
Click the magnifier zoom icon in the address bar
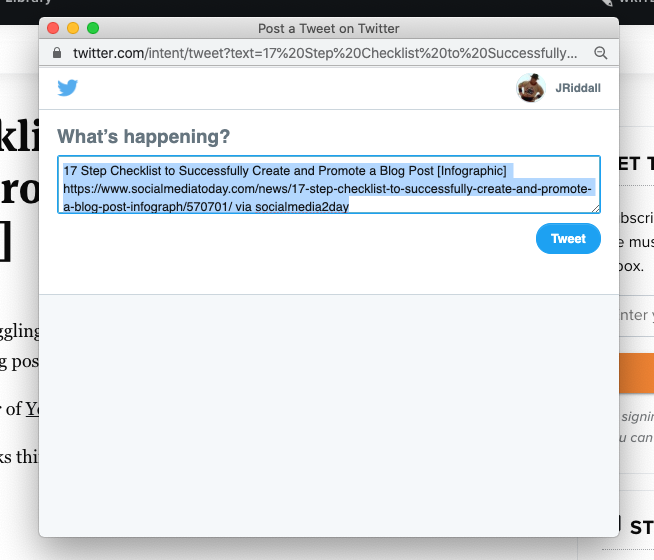(x=600, y=52)
